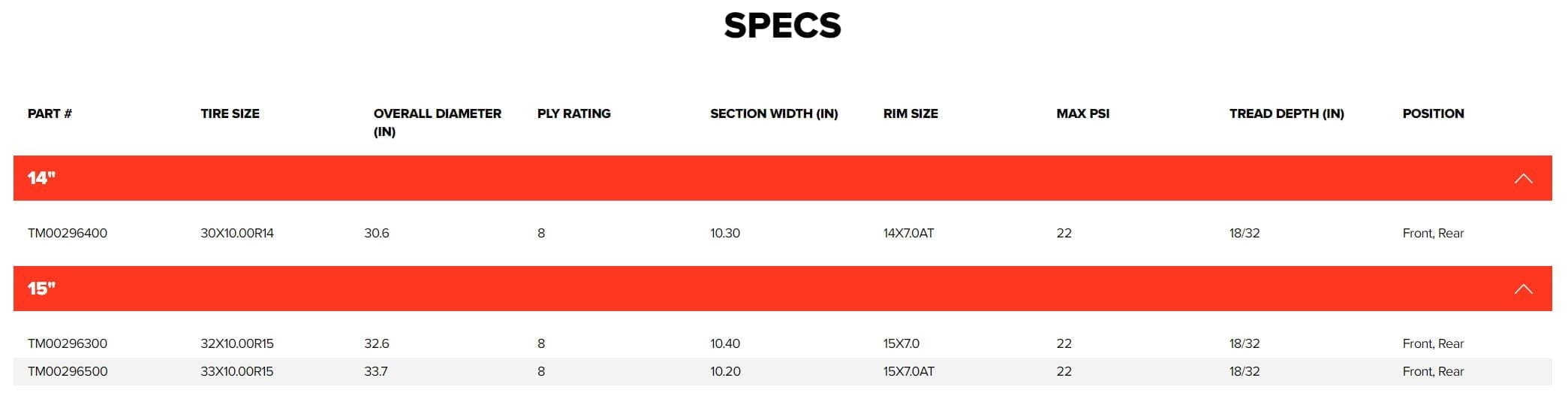This screenshot has height=396, width=1568.
Task: Click the PLY RATING column header
Action: [x=574, y=113]
